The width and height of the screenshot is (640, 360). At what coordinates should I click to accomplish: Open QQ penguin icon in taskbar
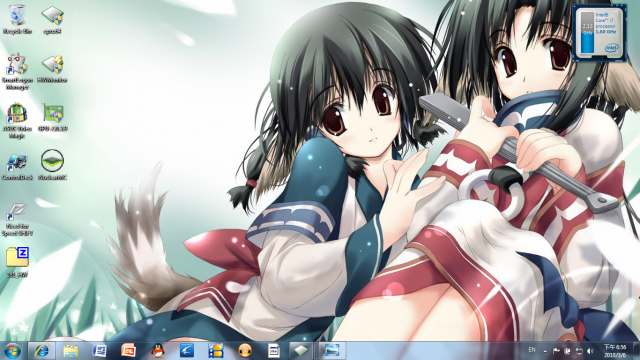(x=158, y=351)
